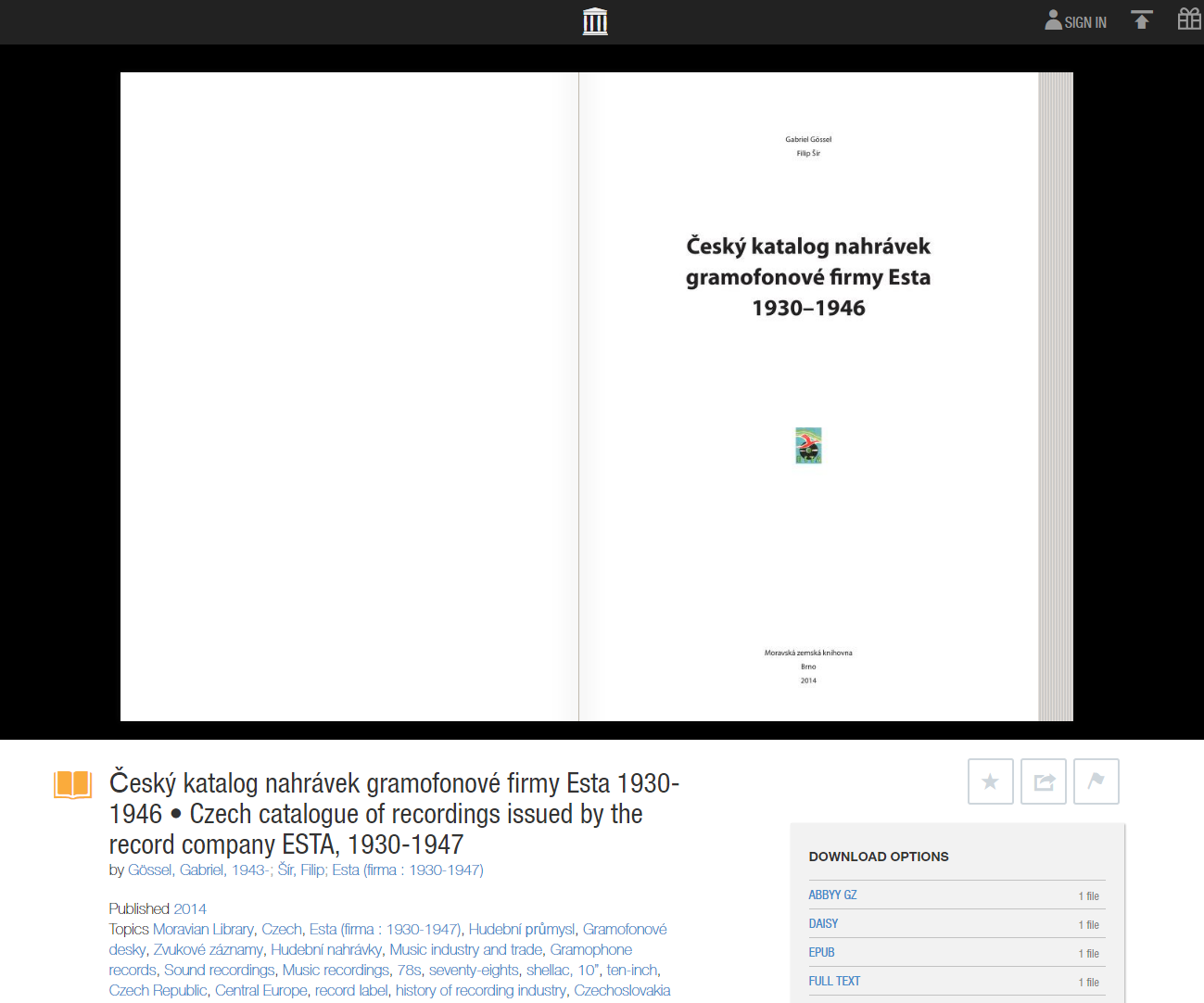This screenshot has width=1204, height=1003.
Task: Click the blank left page of the book viewer
Action: [x=349, y=397]
